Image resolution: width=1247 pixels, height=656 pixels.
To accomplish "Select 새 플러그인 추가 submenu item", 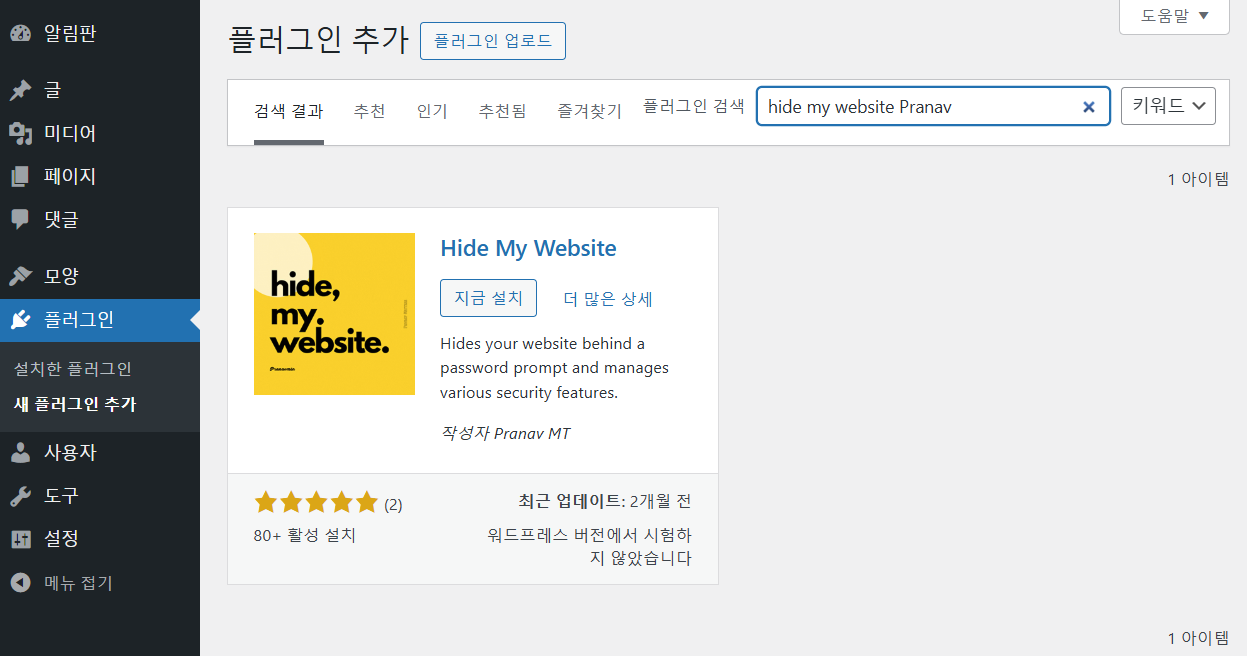I will [75, 404].
